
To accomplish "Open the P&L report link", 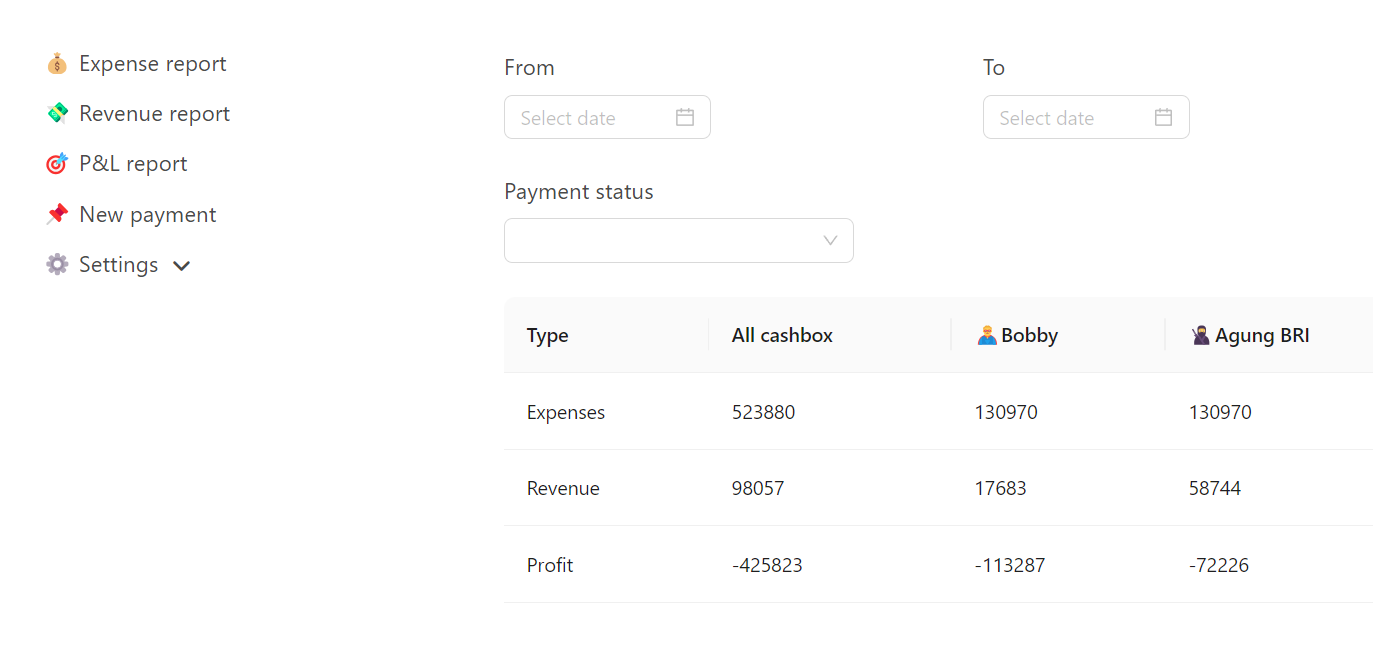I will pos(133,164).
